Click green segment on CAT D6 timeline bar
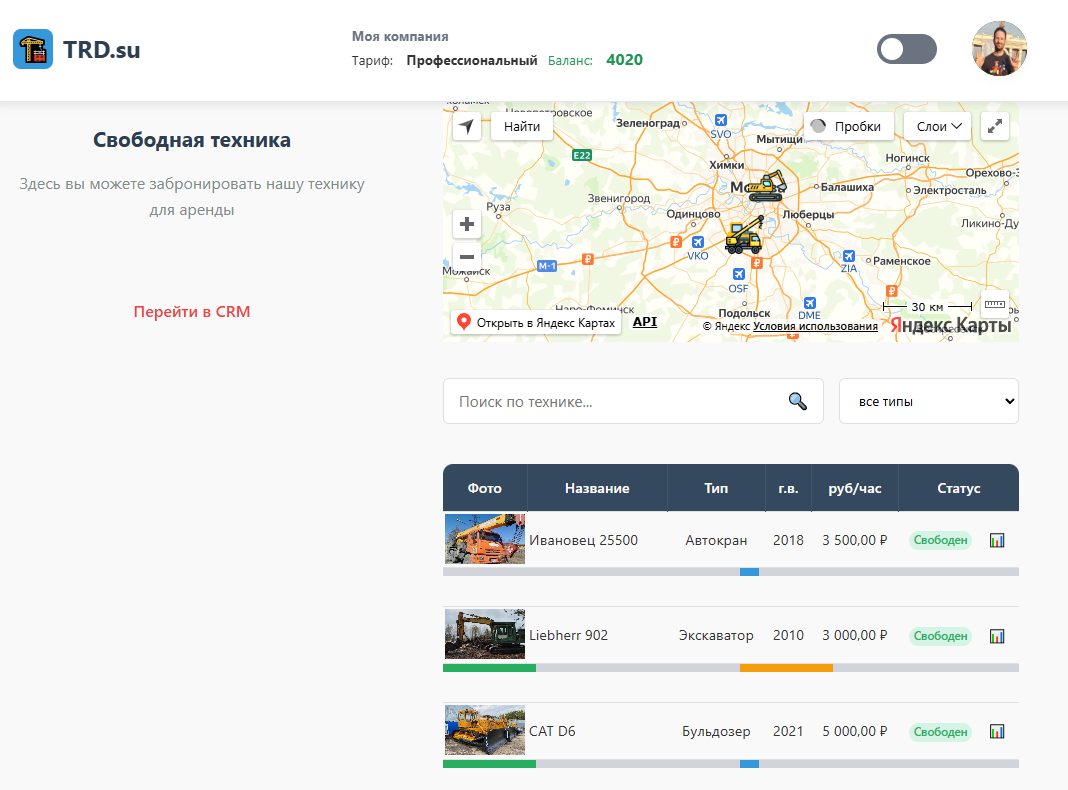The image size is (1068, 790). pyautogui.click(x=489, y=764)
